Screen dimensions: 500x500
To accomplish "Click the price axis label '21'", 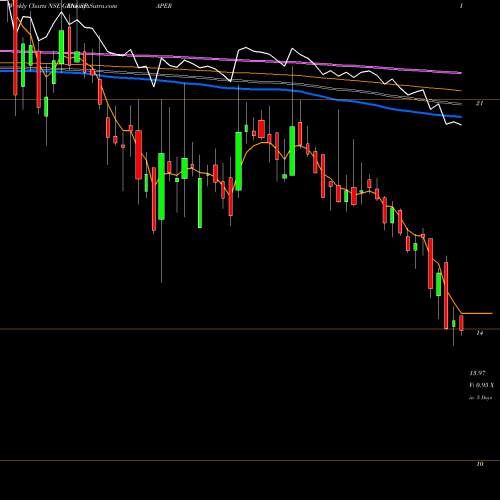I will [479, 103].
